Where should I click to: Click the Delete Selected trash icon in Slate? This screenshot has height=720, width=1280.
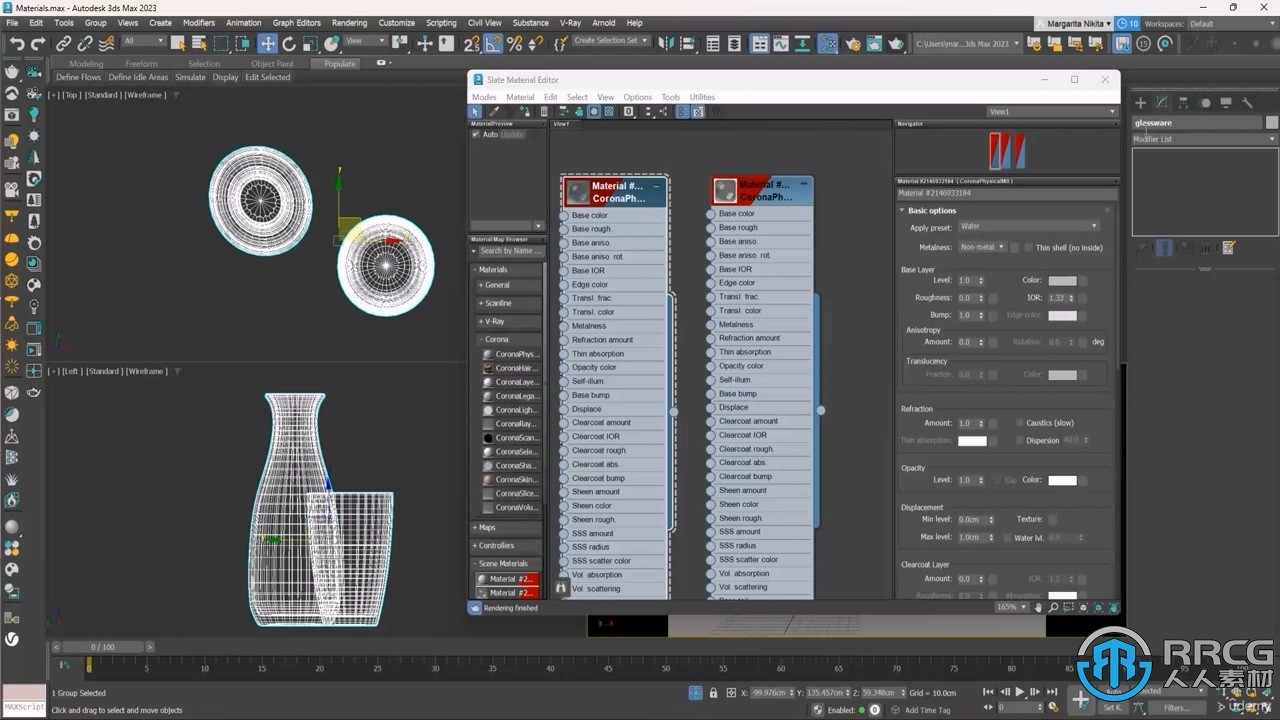point(544,112)
